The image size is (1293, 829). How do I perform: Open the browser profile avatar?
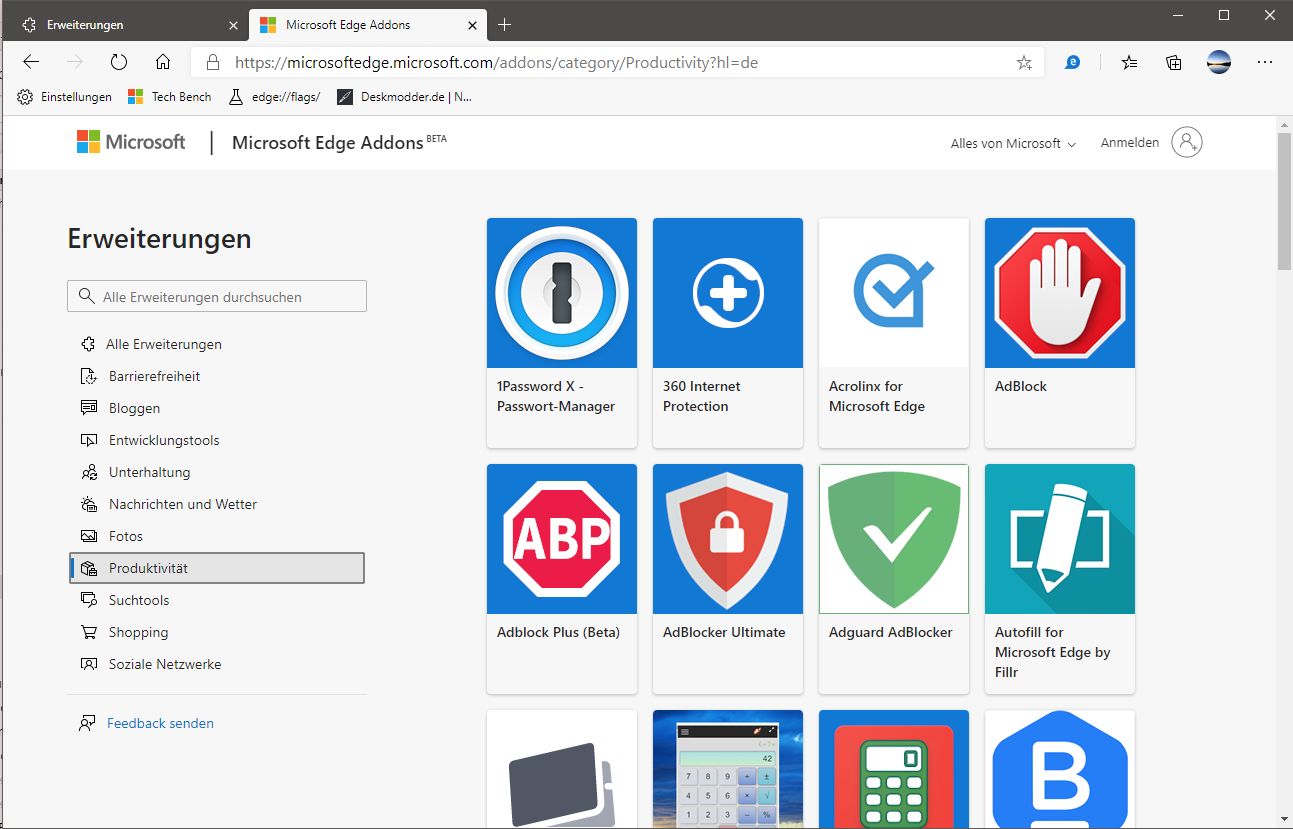pyautogui.click(x=1219, y=62)
